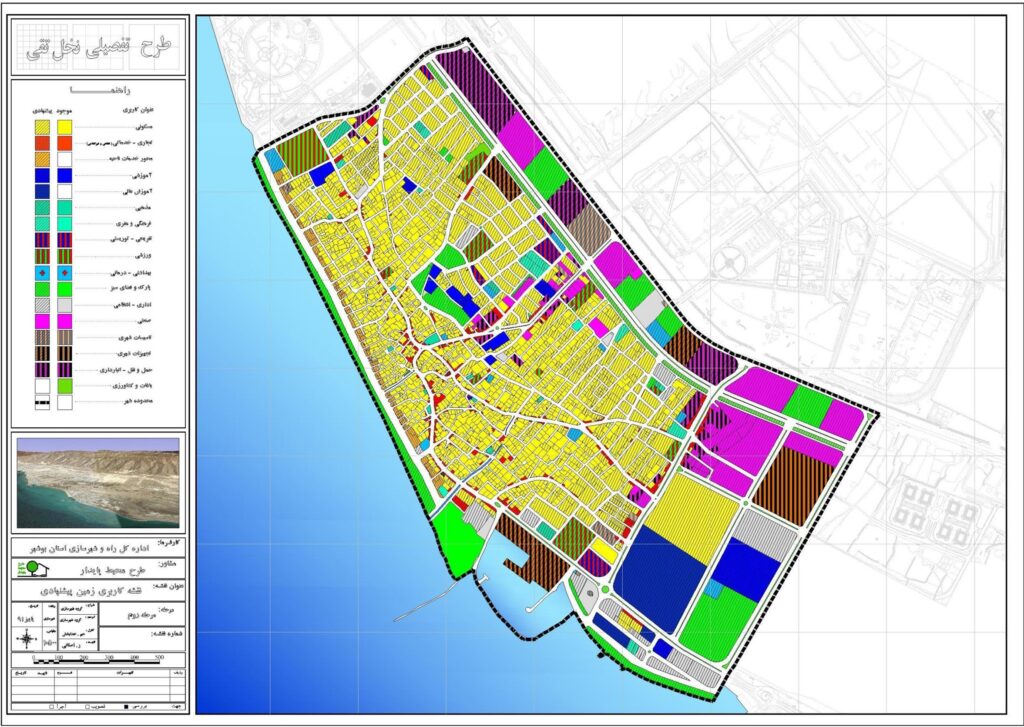Select the proposed health swatch with red cross

click(42, 273)
